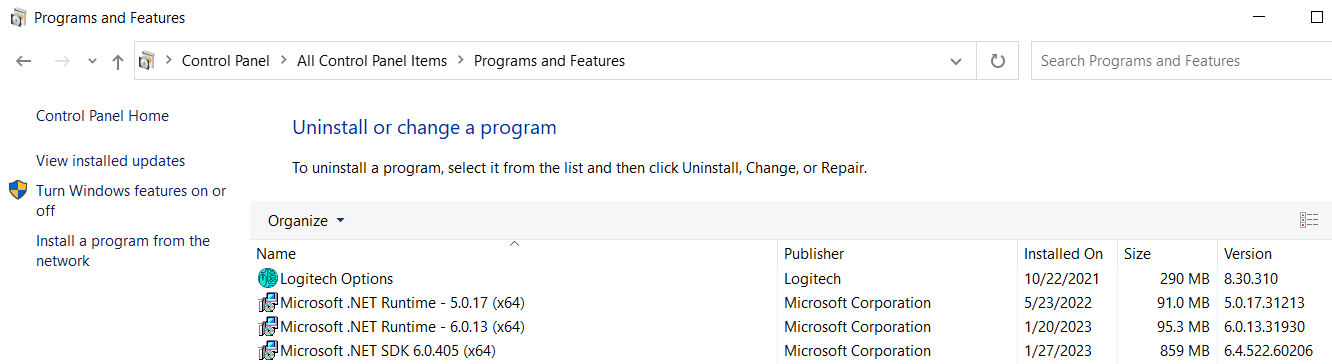Open View installed updates
Image resolution: width=1332 pixels, height=364 pixels.
click(x=110, y=161)
